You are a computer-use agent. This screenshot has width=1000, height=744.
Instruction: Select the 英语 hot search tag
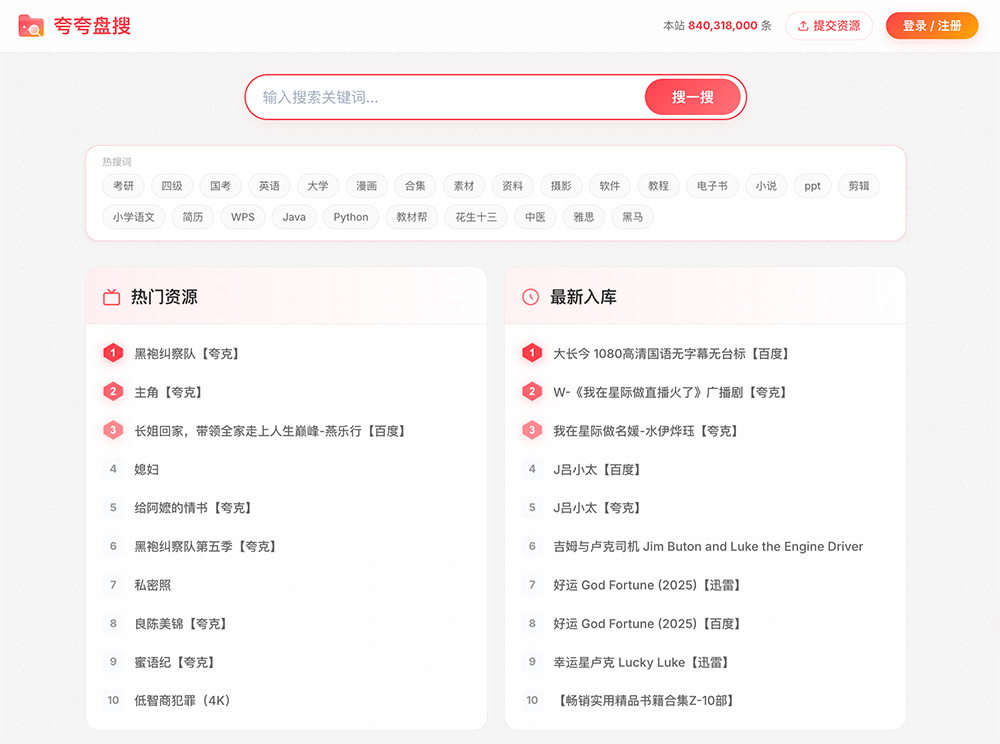coord(269,186)
